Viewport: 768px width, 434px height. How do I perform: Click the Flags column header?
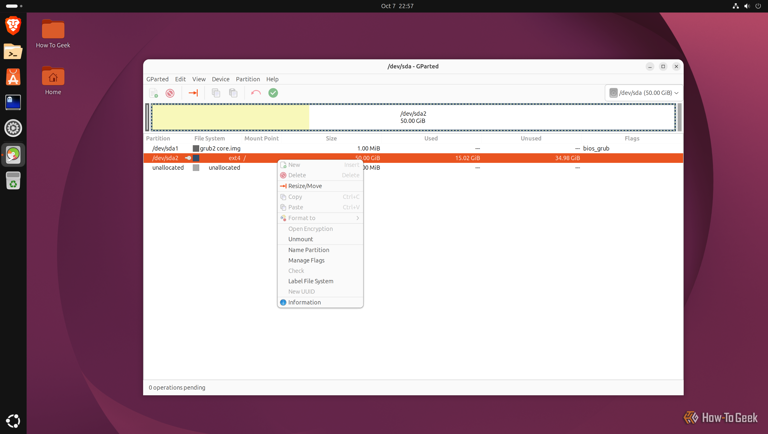(632, 139)
